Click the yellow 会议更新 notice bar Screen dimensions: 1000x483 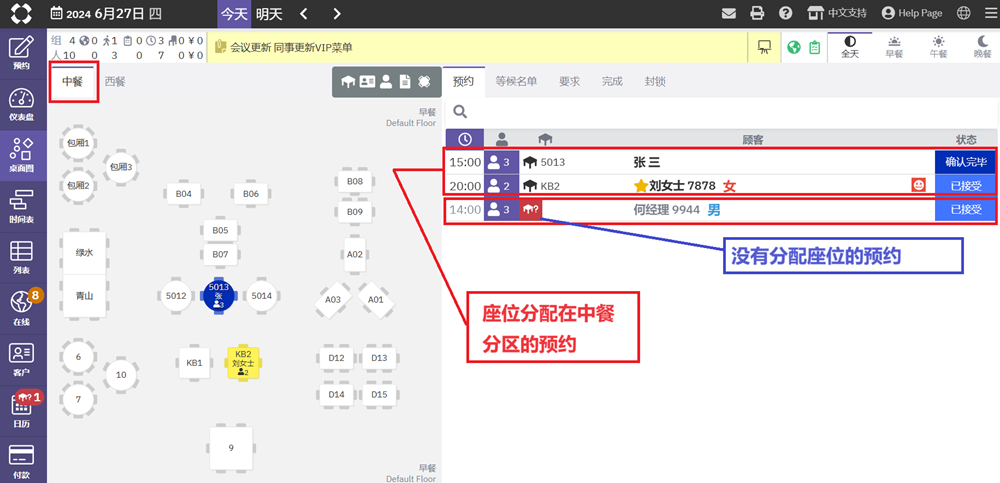[x=478, y=47]
